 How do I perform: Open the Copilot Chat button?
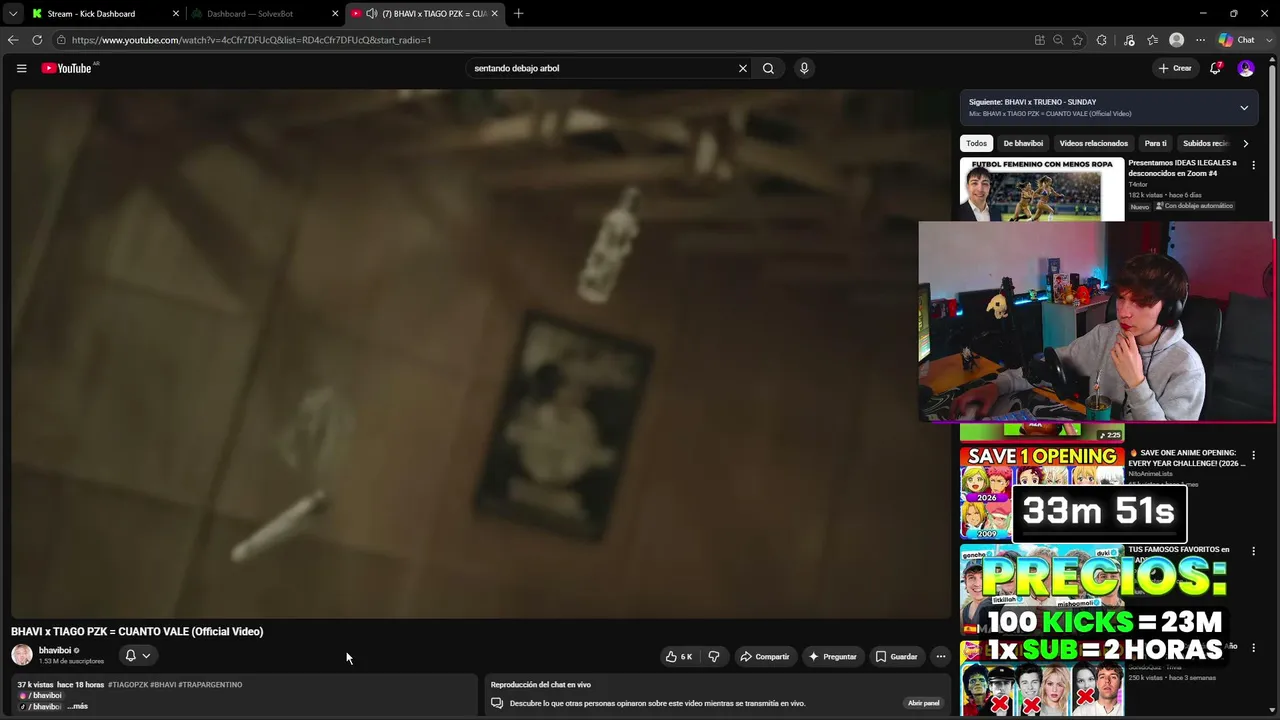[1237, 40]
